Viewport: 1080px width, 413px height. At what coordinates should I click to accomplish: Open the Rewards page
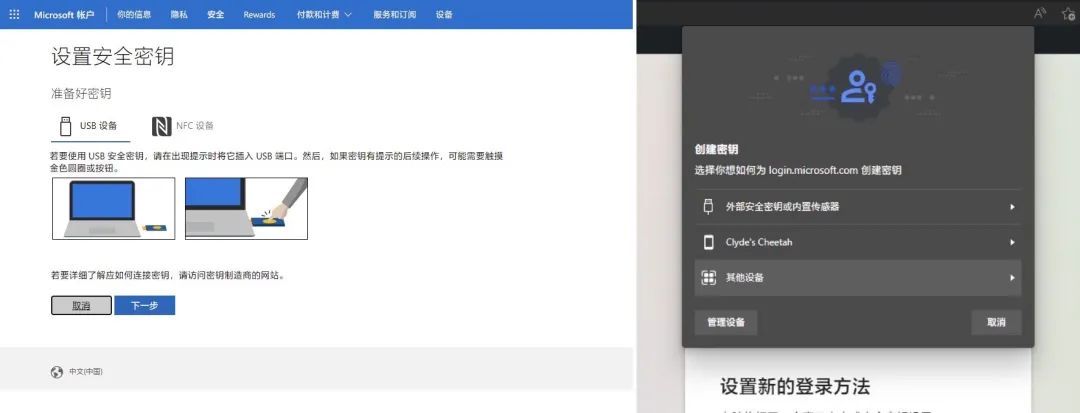259,14
